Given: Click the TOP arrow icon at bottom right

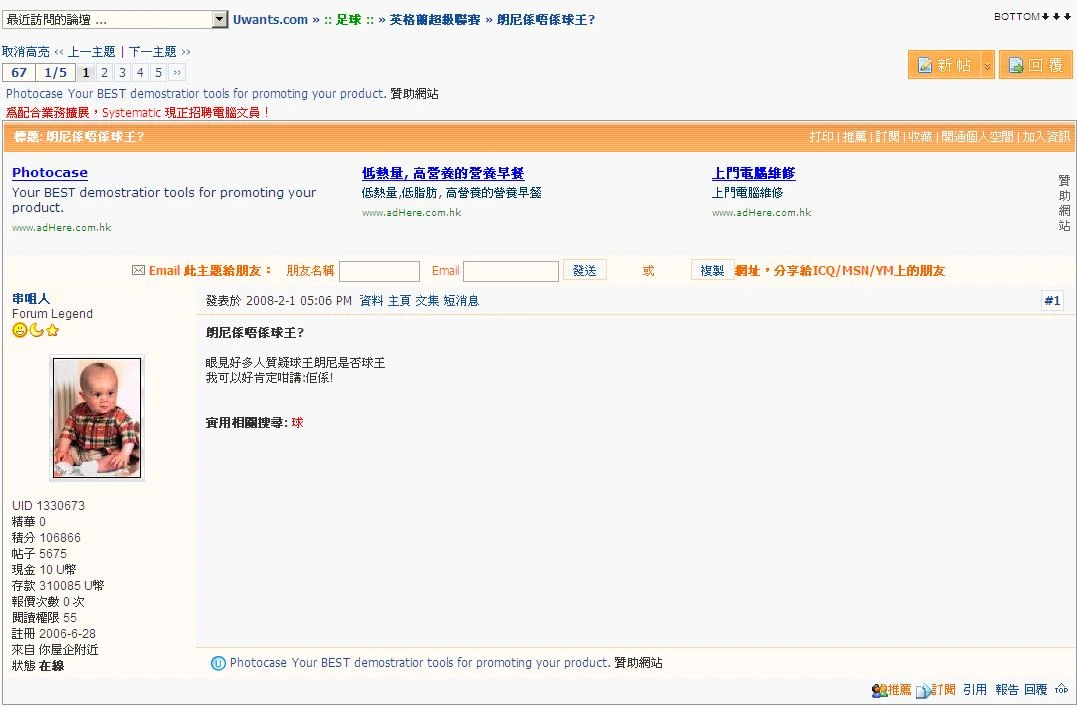Looking at the screenshot, I should 1062,690.
